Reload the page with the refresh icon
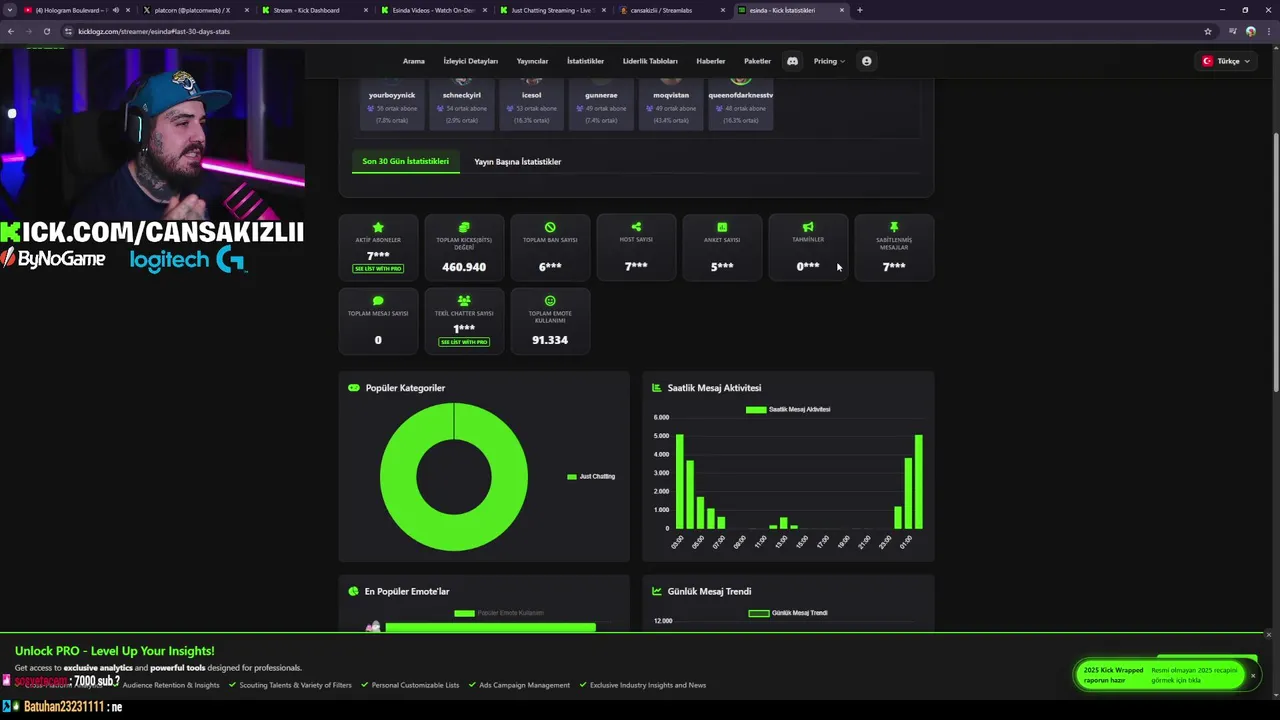 [x=46, y=31]
